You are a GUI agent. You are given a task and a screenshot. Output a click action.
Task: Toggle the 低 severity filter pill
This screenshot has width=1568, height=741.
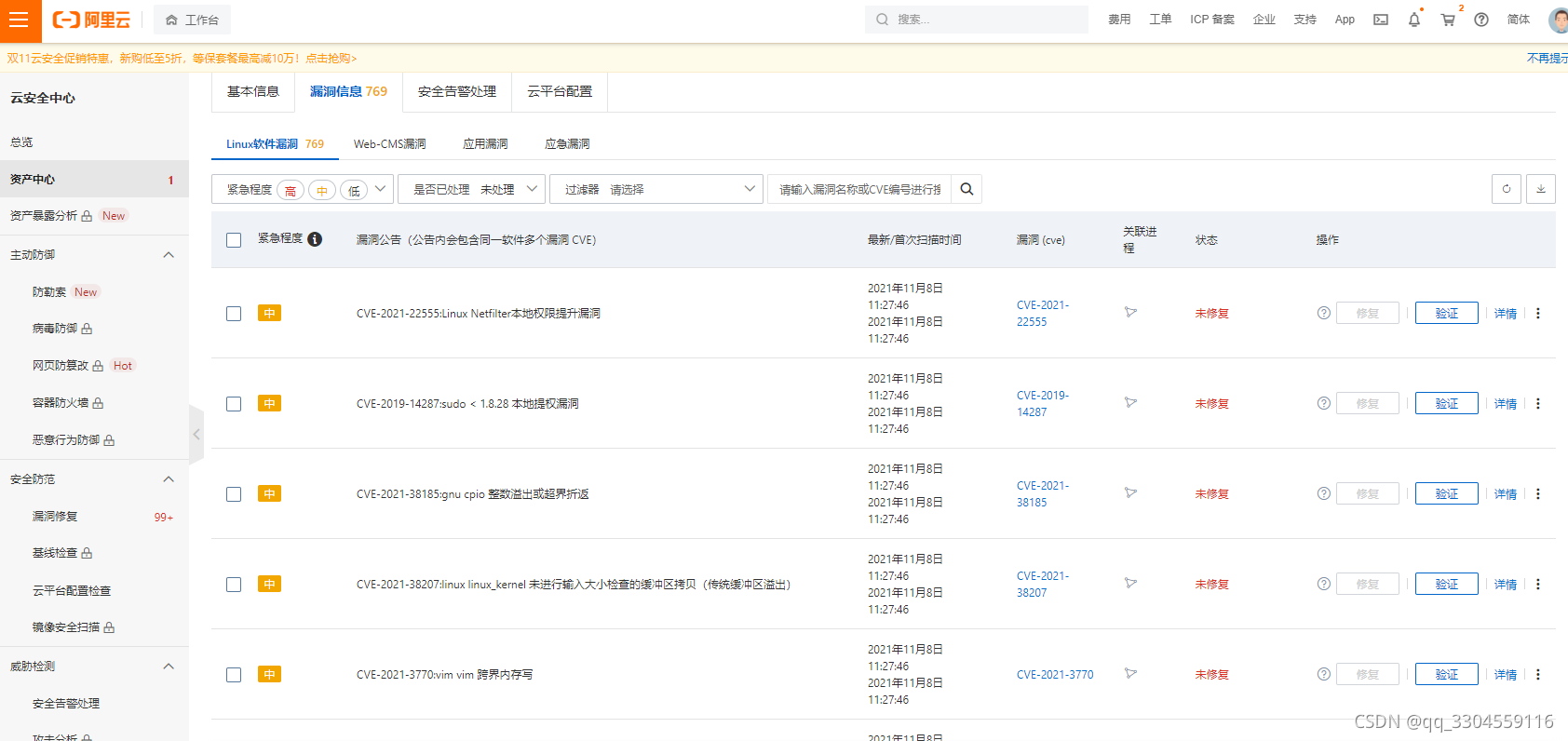(x=354, y=190)
